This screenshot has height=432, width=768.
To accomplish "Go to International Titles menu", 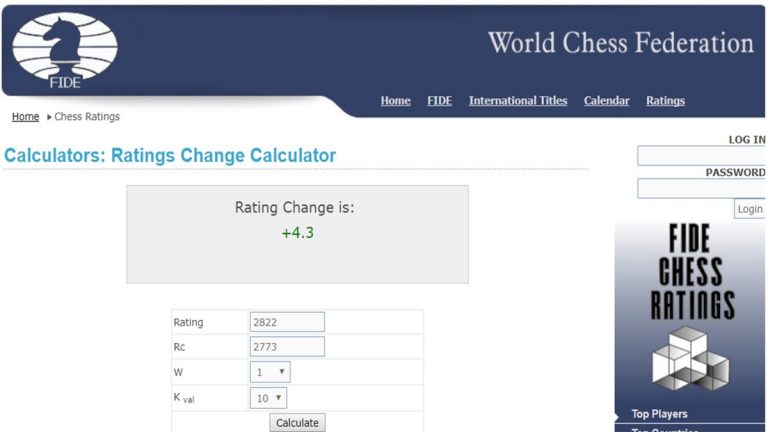I will [x=518, y=100].
